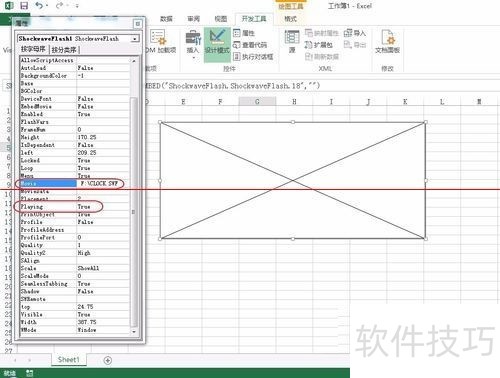Click the SeamlessTabbing True value

pos(103,283)
